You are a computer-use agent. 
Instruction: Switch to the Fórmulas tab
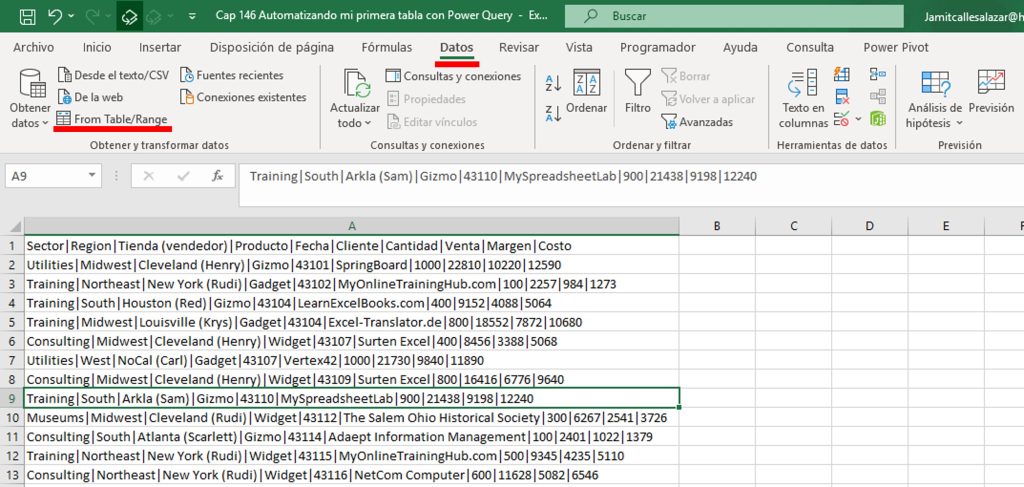(x=387, y=48)
